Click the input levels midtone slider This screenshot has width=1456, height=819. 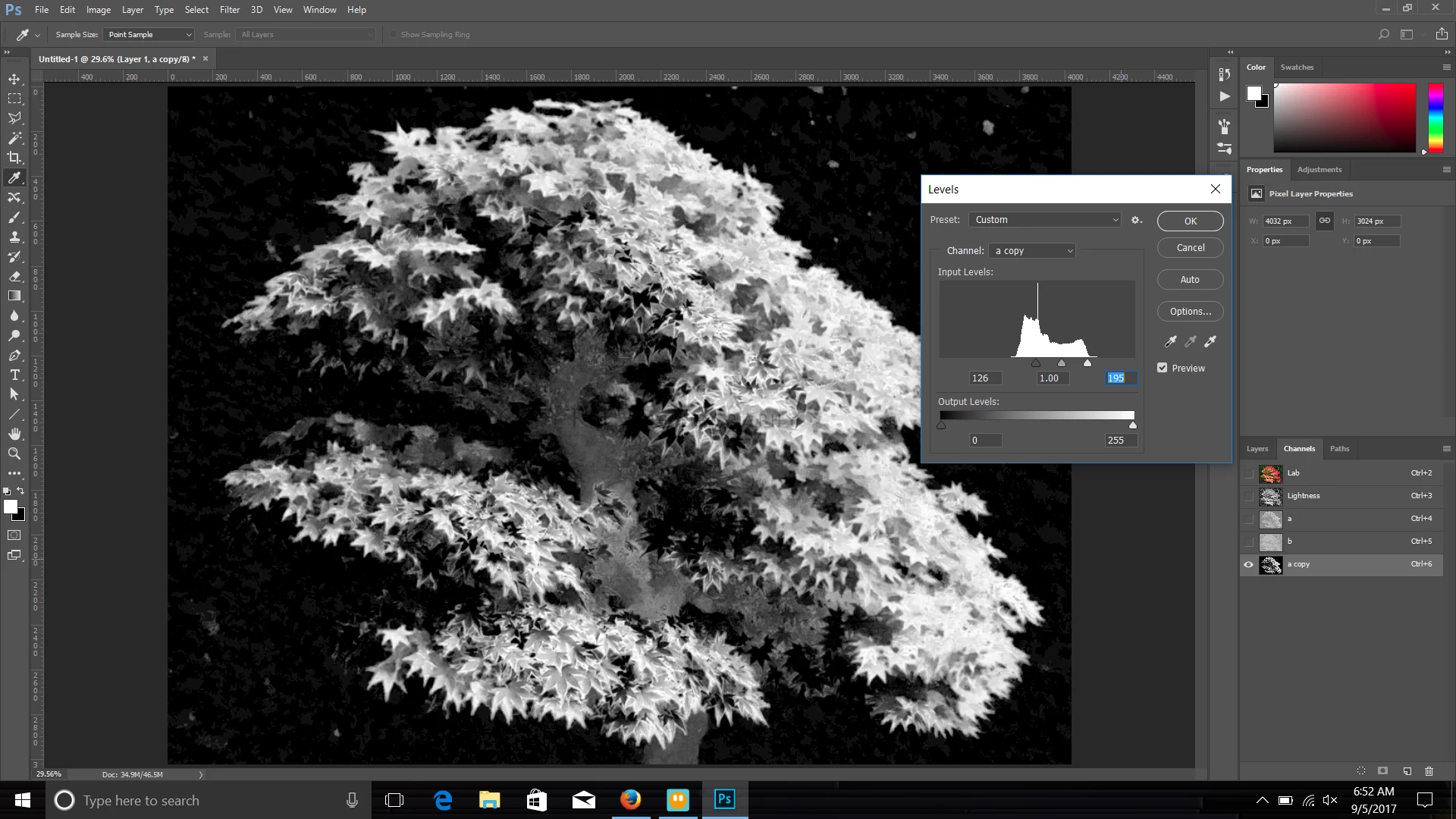click(1062, 363)
